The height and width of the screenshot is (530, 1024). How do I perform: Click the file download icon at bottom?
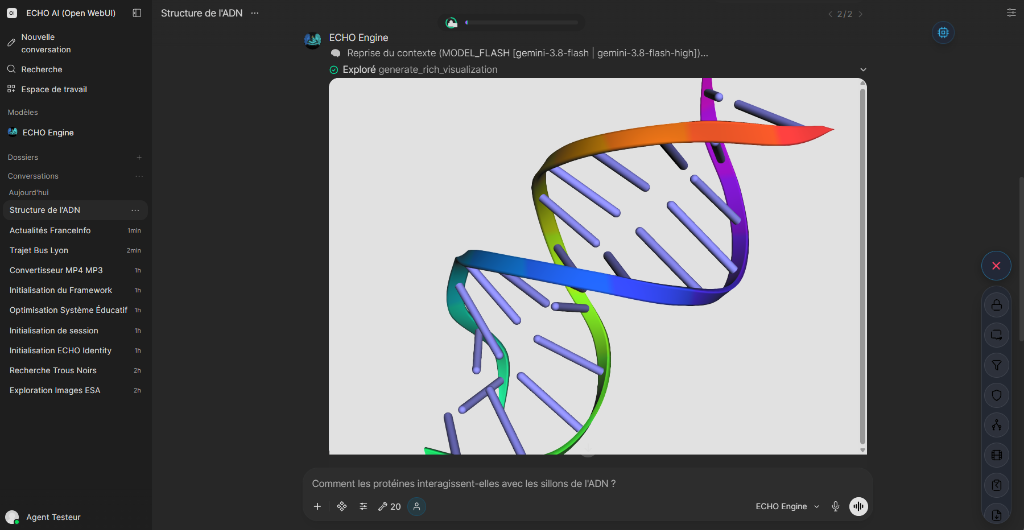click(x=996, y=516)
